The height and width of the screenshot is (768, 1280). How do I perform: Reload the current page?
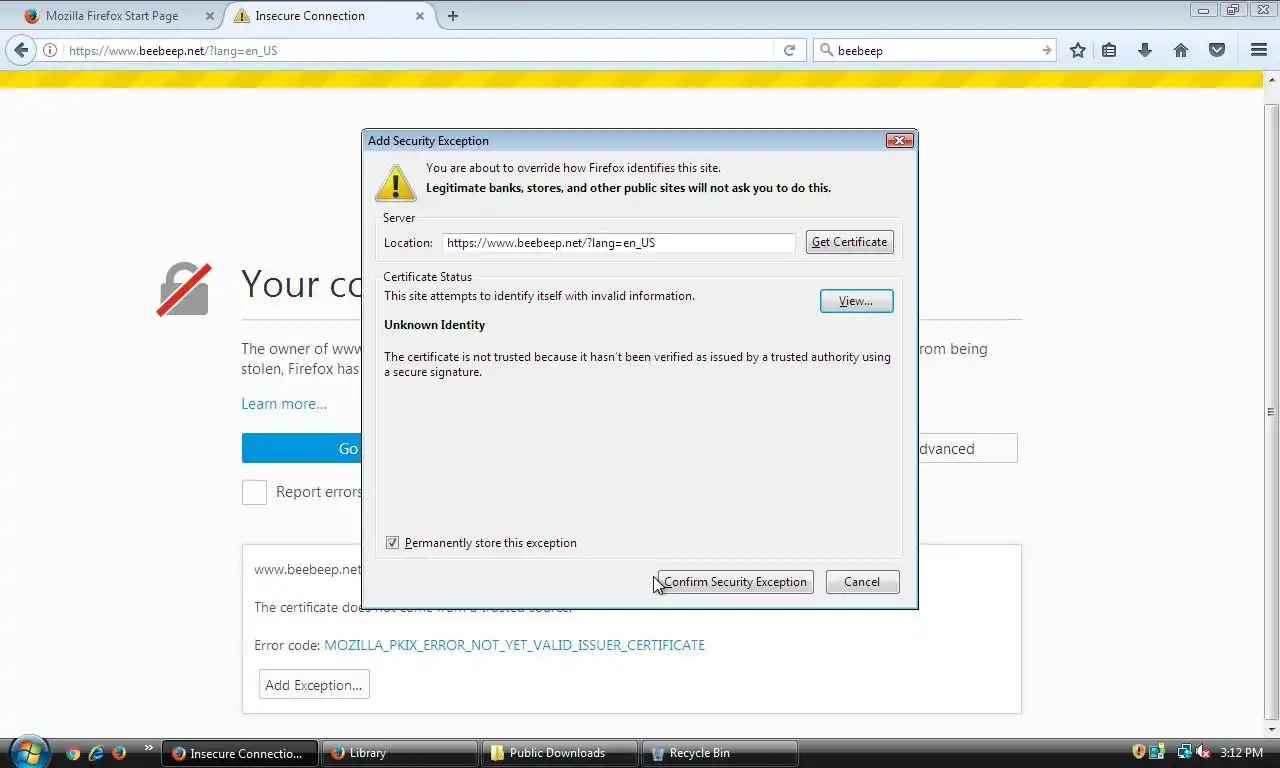[789, 50]
